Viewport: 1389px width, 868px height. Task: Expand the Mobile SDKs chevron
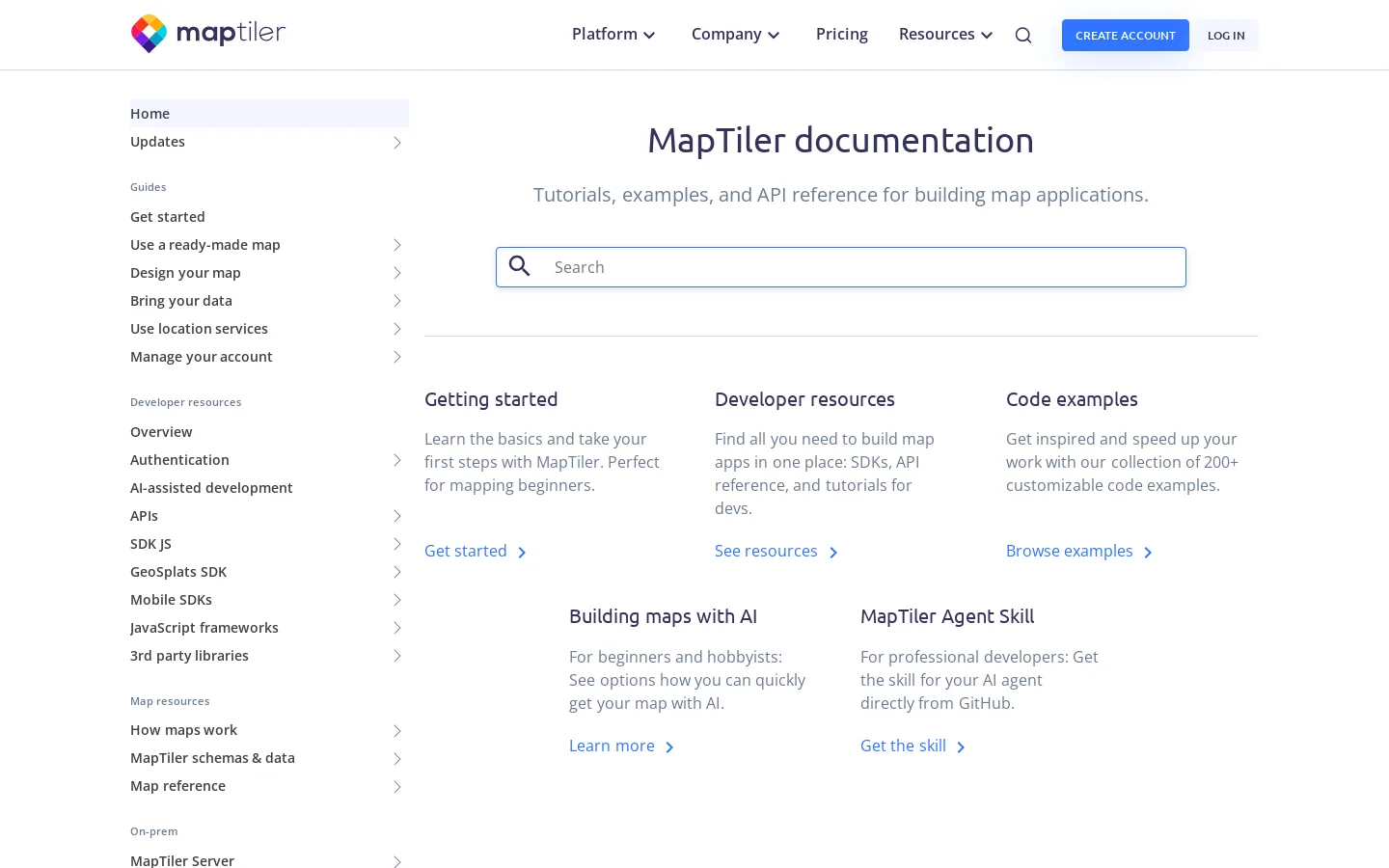pyautogui.click(x=397, y=600)
